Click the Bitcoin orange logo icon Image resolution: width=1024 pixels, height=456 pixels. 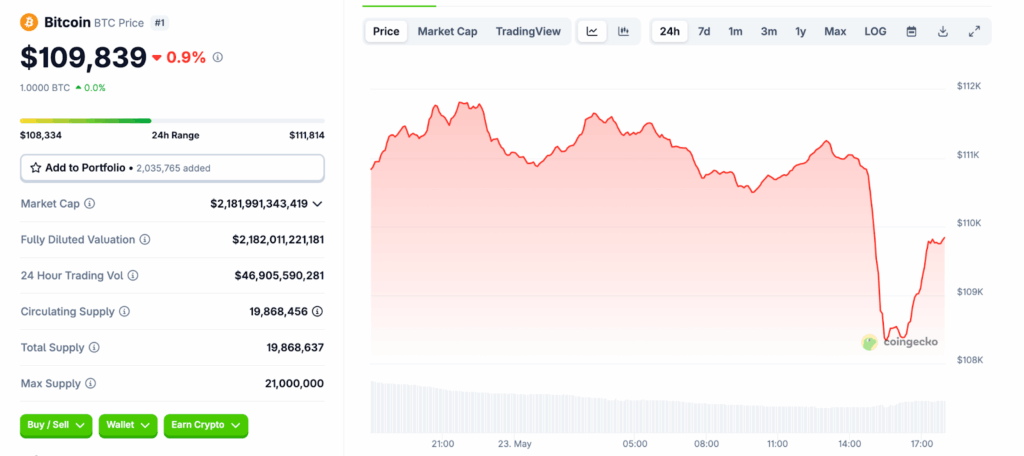click(x=29, y=22)
